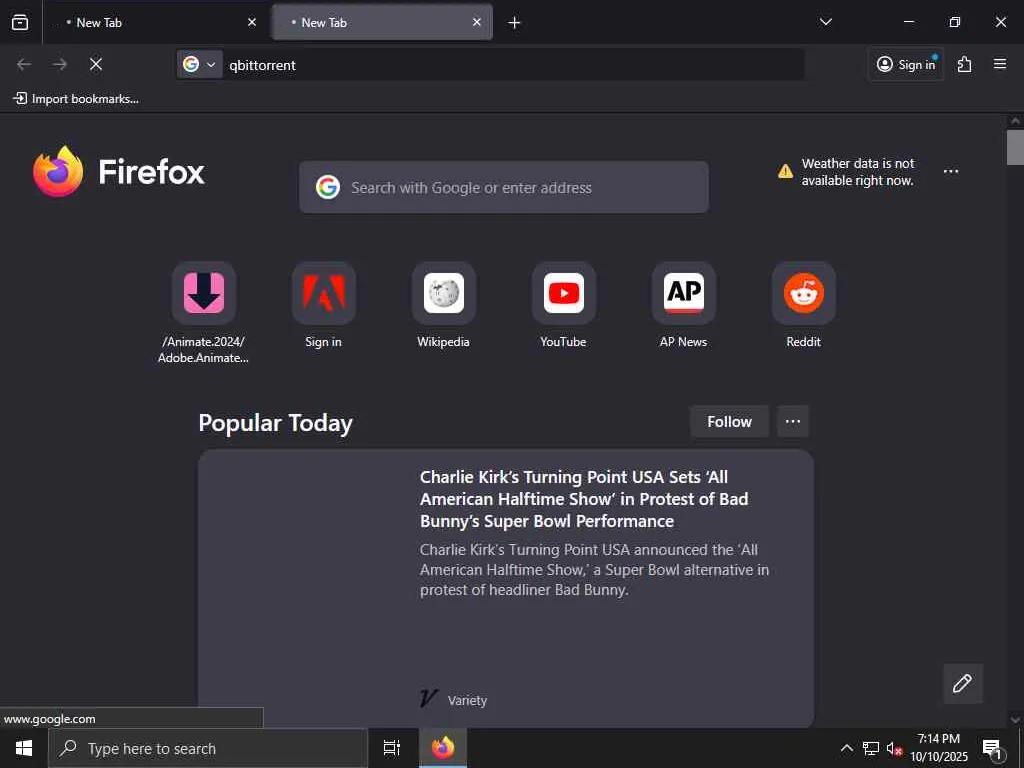Expand the list all tabs chevron
1024x768 pixels.
pyautogui.click(x=825, y=22)
